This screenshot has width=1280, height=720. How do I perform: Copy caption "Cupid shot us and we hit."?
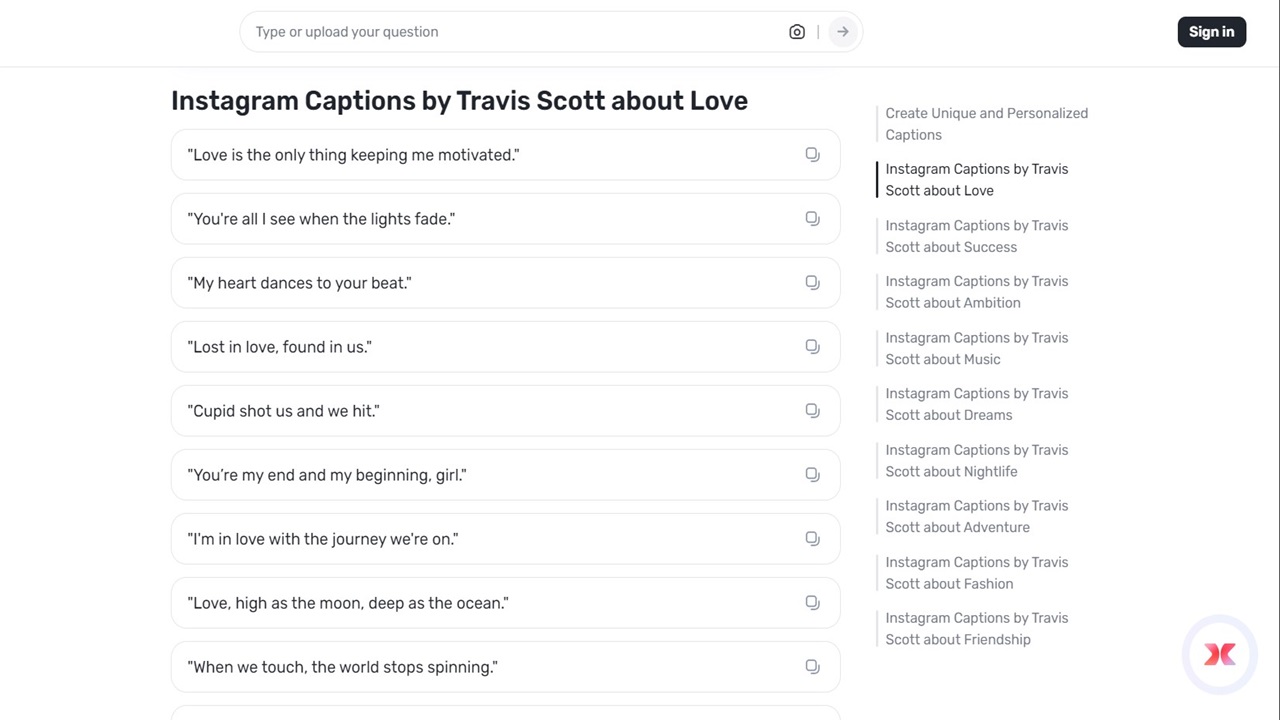812,411
